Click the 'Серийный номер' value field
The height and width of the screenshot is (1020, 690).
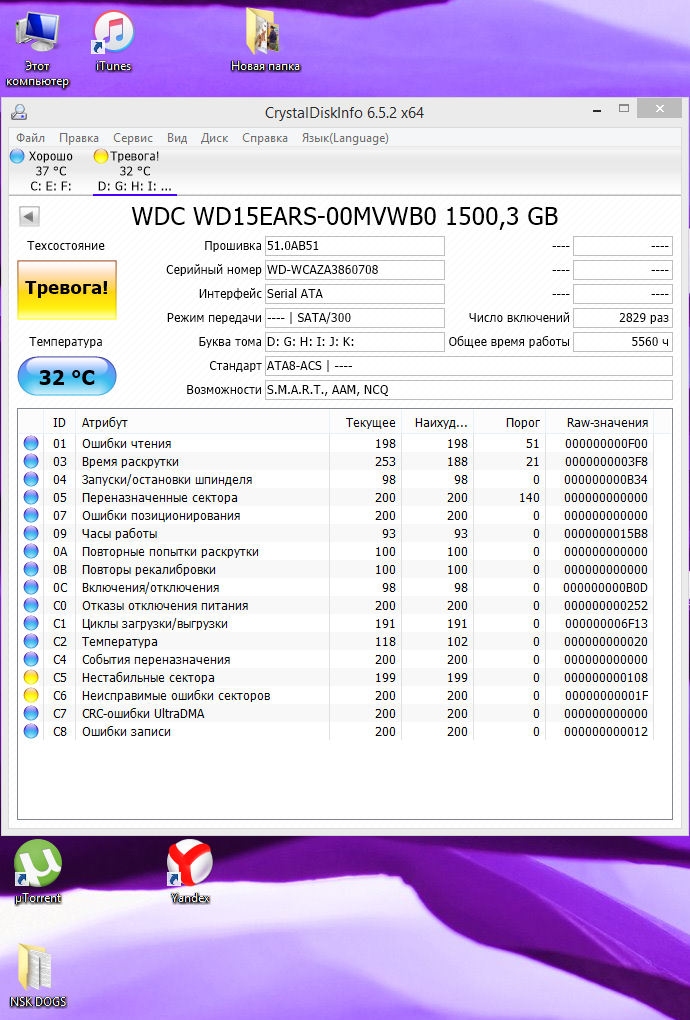[x=354, y=270]
